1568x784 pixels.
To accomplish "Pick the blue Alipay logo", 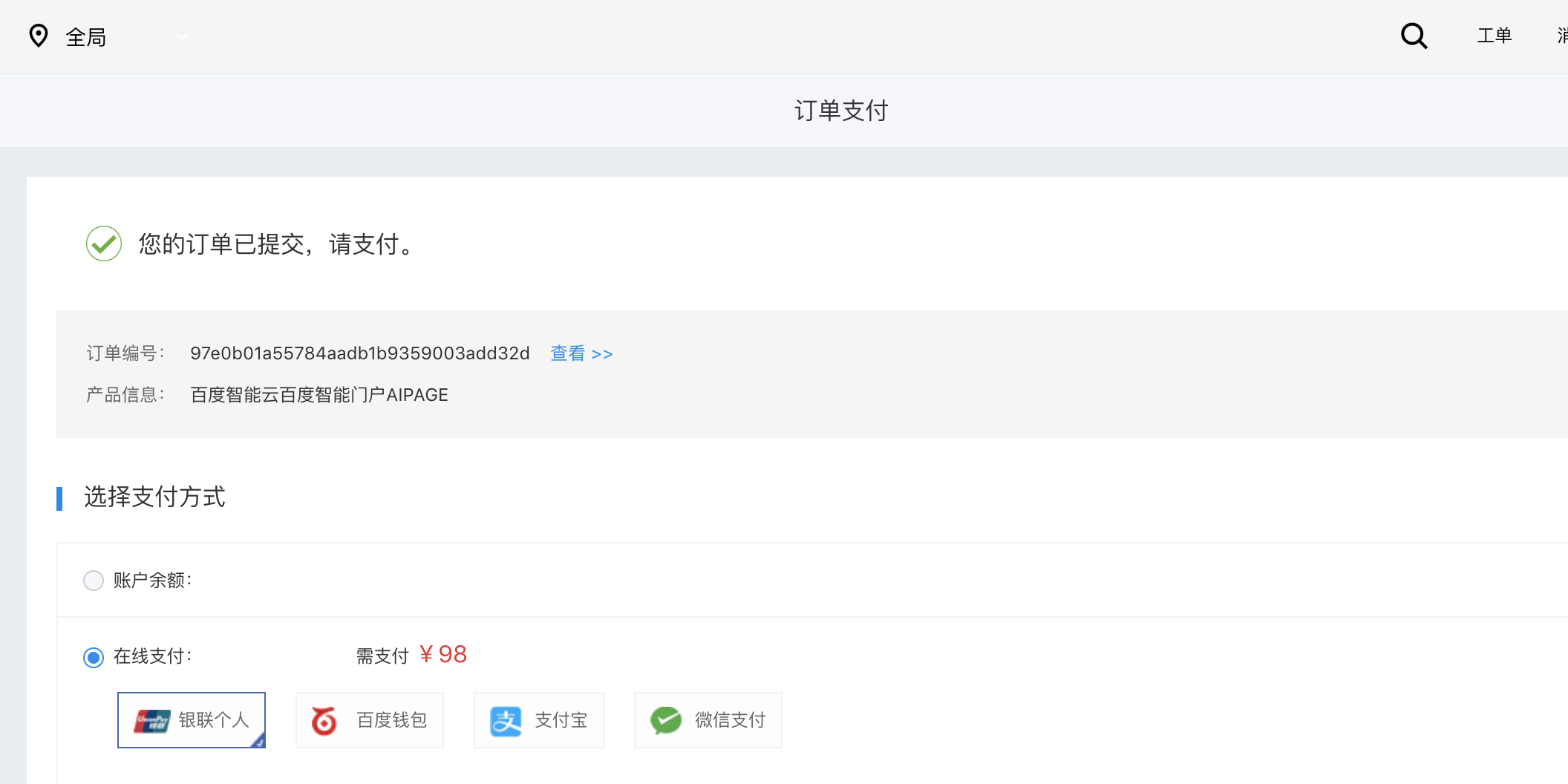I will pos(506,720).
